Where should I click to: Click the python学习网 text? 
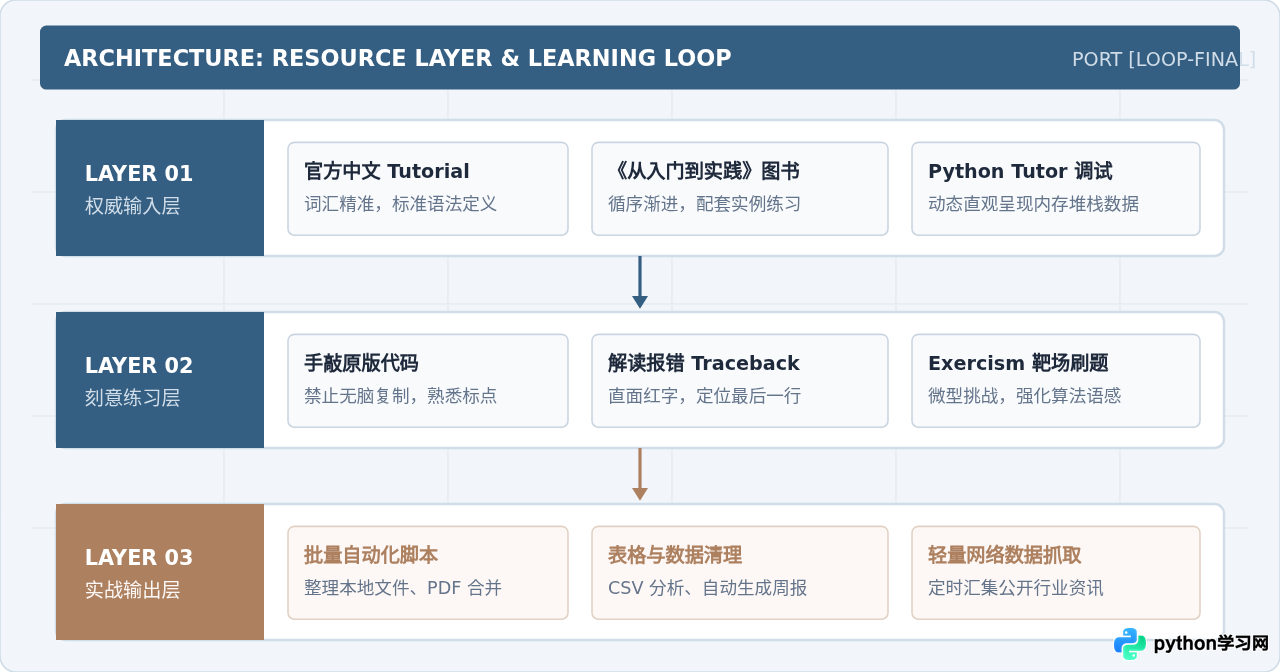pyautogui.click(x=1211, y=644)
